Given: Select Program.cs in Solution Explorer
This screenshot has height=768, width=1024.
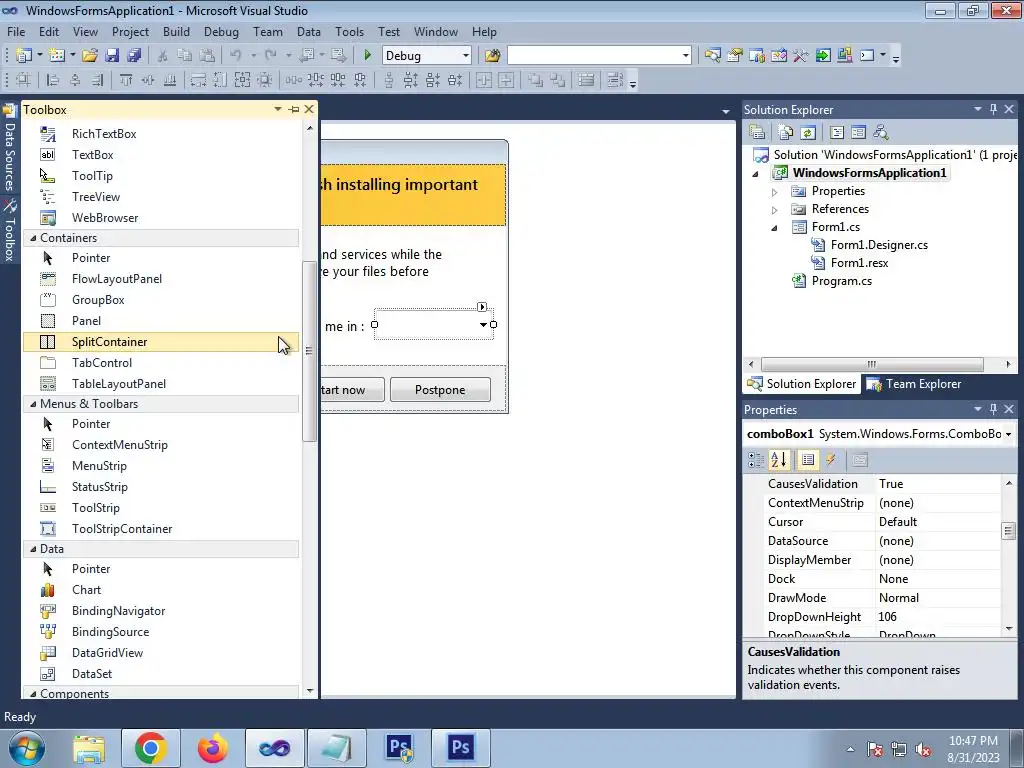Looking at the screenshot, I should [841, 281].
